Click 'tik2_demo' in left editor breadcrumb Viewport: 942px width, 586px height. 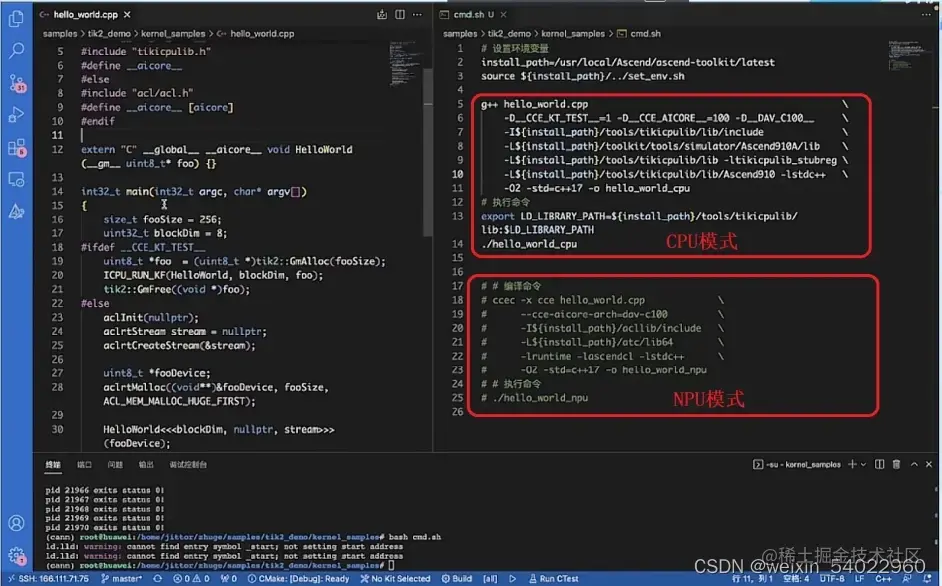[x=109, y=34]
